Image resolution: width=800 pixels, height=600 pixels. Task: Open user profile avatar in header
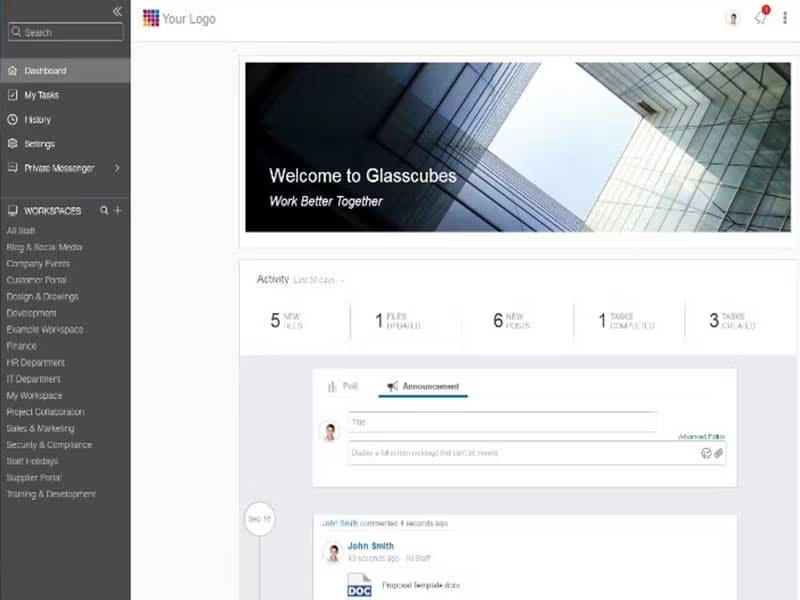pyautogui.click(x=733, y=18)
